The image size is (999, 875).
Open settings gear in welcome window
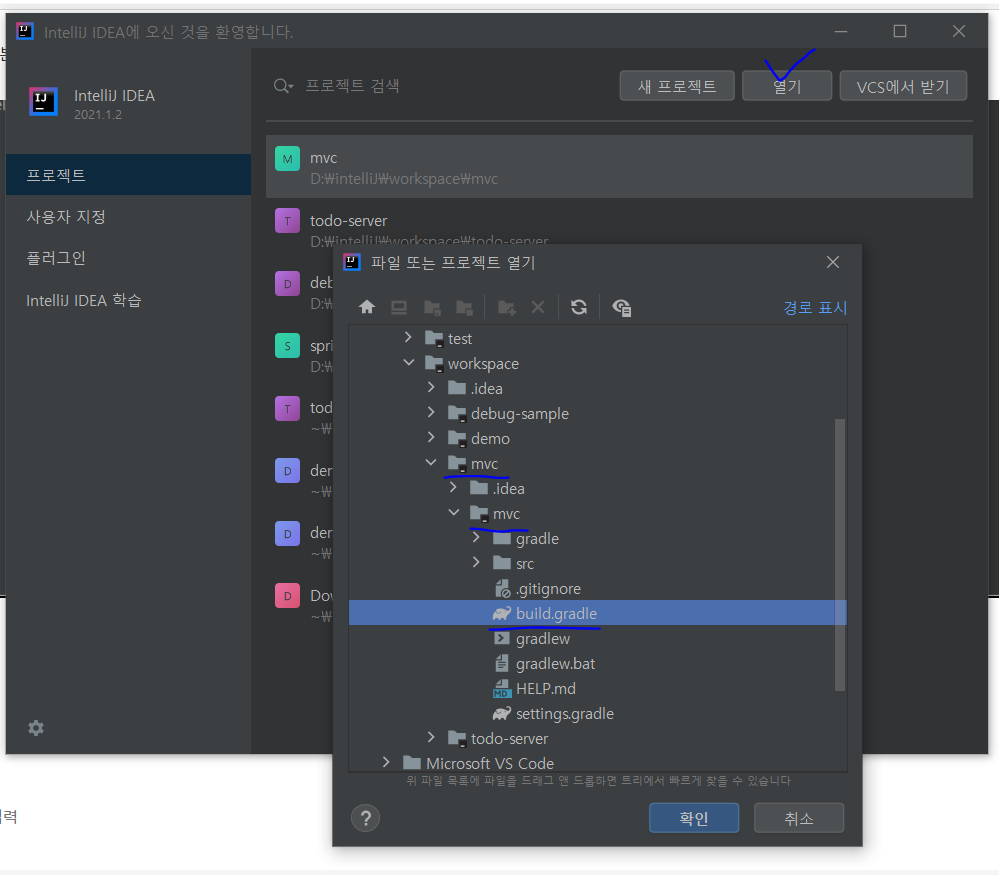[x=36, y=728]
